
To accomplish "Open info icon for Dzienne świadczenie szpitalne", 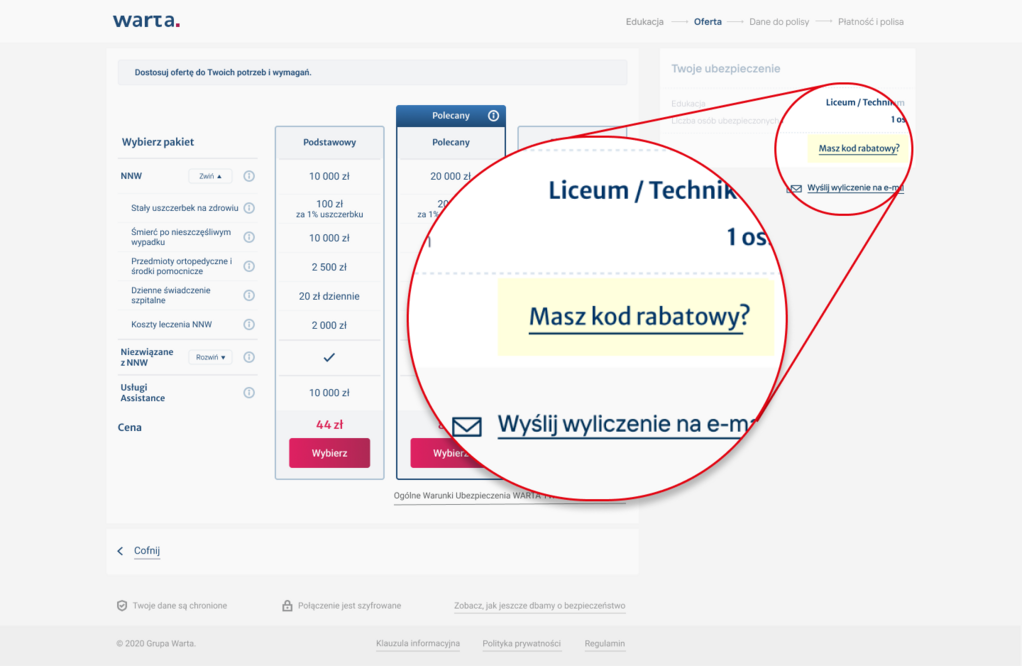I will (x=249, y=295).
